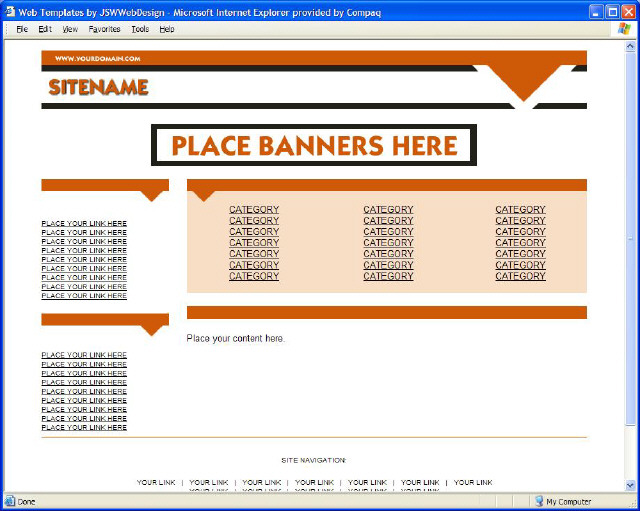Click the first YOUR LINK under Site Navigation
Viewport: 640px width, 511px height.
click(156, 482)
